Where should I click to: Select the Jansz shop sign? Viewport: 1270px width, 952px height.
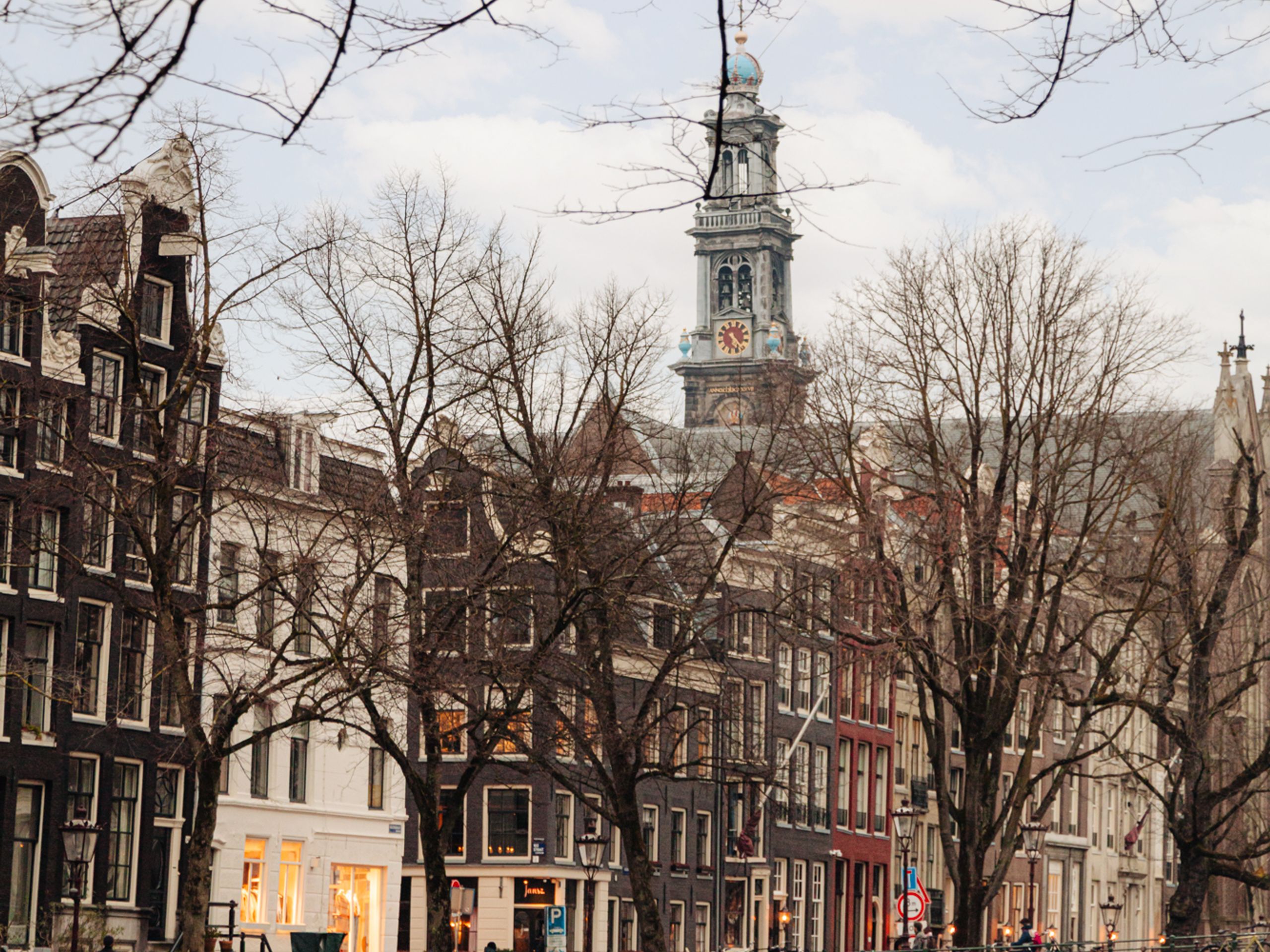coord(536,892)
